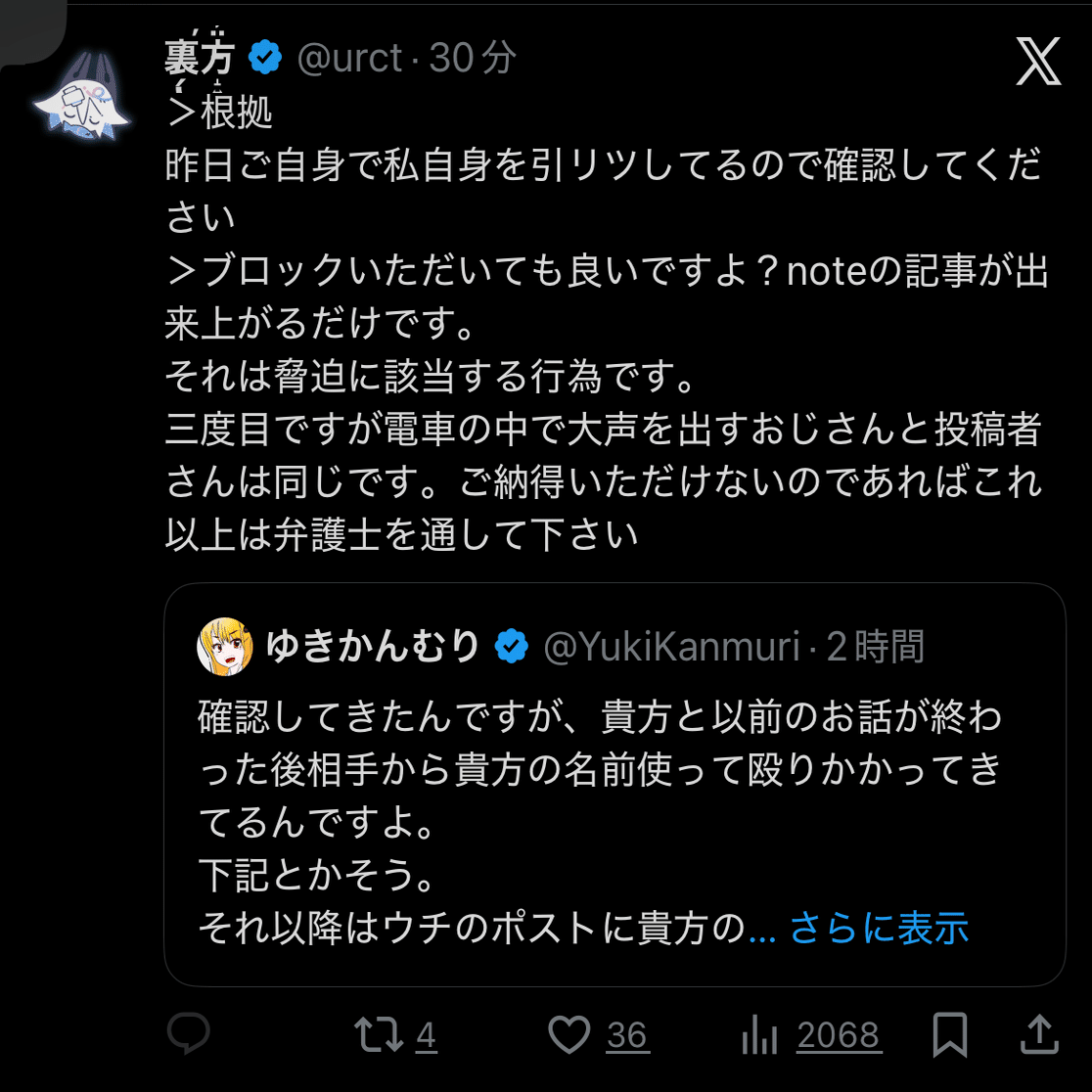The height and width of the screenshot is (1092, 1092).
Task: Open ゆきかんむり's small avatar
Action: (226, 646)
